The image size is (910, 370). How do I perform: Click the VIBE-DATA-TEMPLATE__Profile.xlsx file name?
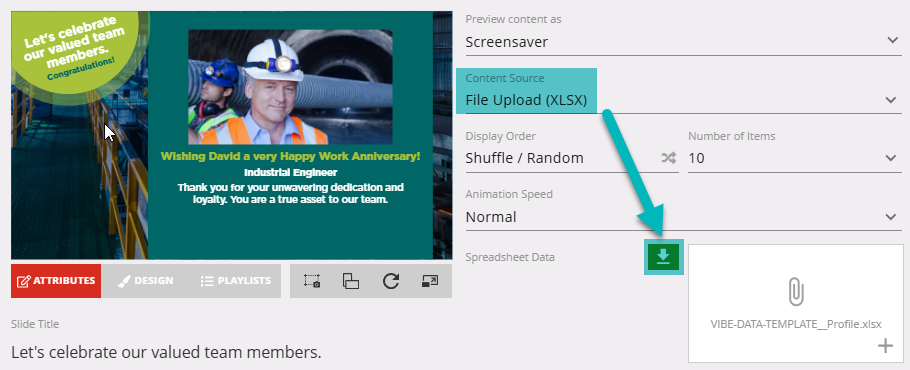pos(796,324)
